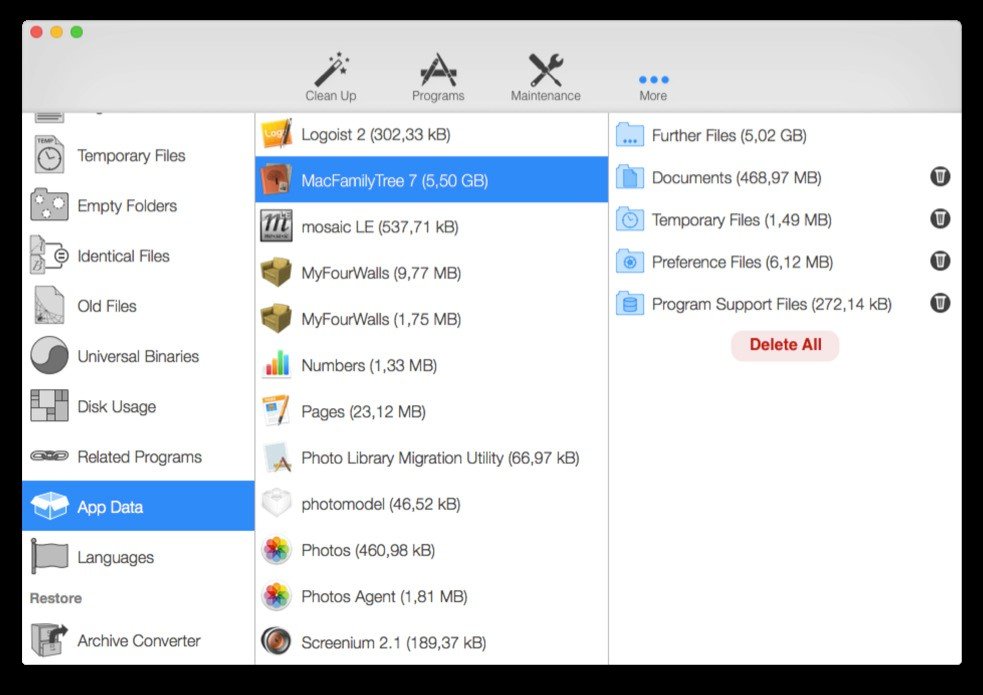Select row text "Screenium 2.1 (189,37 kB)"
The height and width of the screenshot is (695, 983).
point(394,643)
